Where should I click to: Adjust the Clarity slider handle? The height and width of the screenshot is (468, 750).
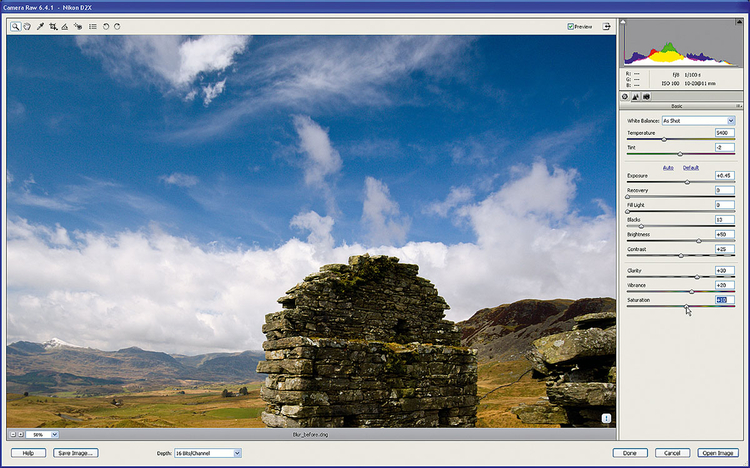(697, 277)
